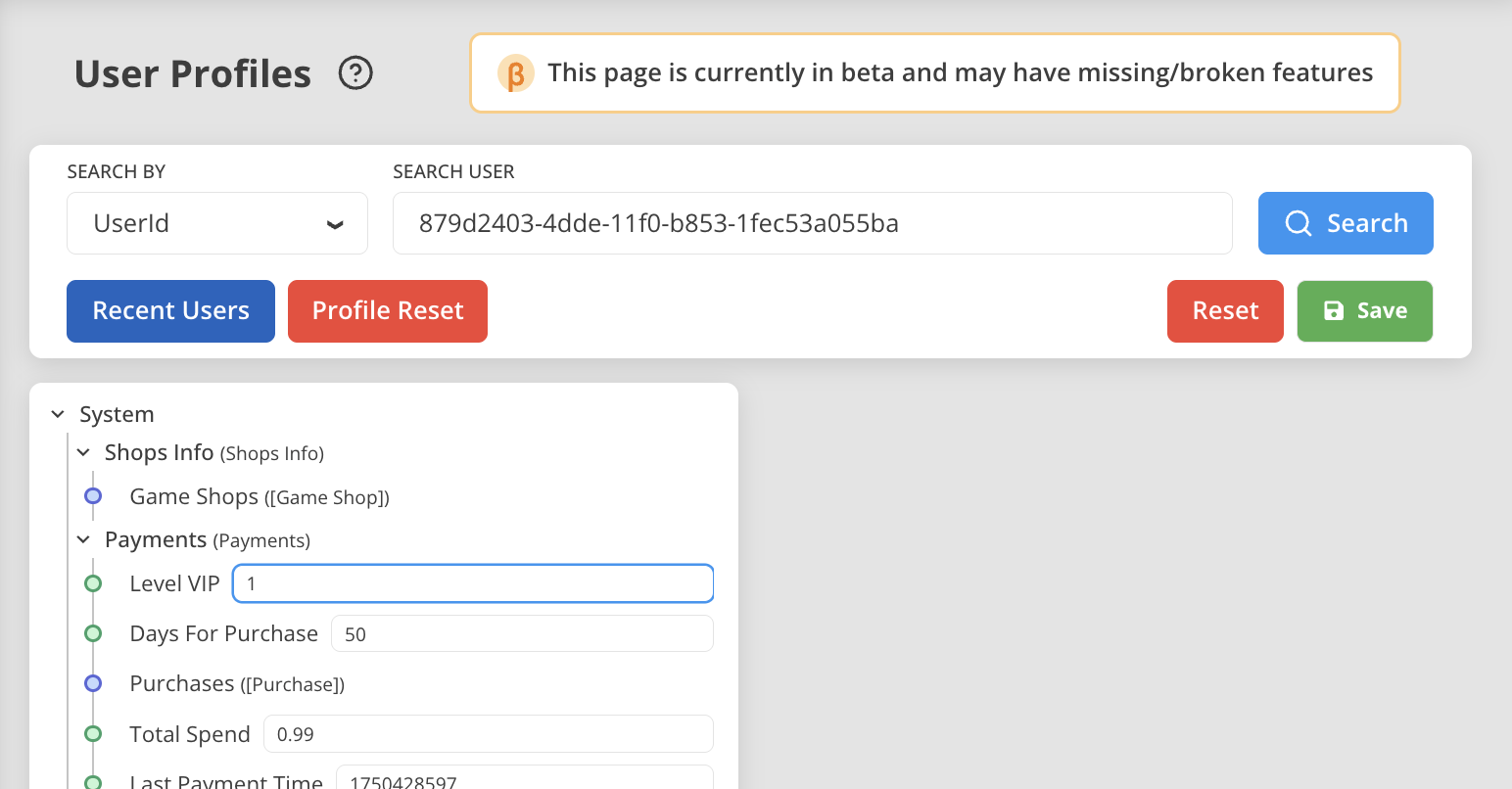The width and height of the screenshot is (1512, 789).
Task: Open the Recent Users list
Action: [170, 311]
